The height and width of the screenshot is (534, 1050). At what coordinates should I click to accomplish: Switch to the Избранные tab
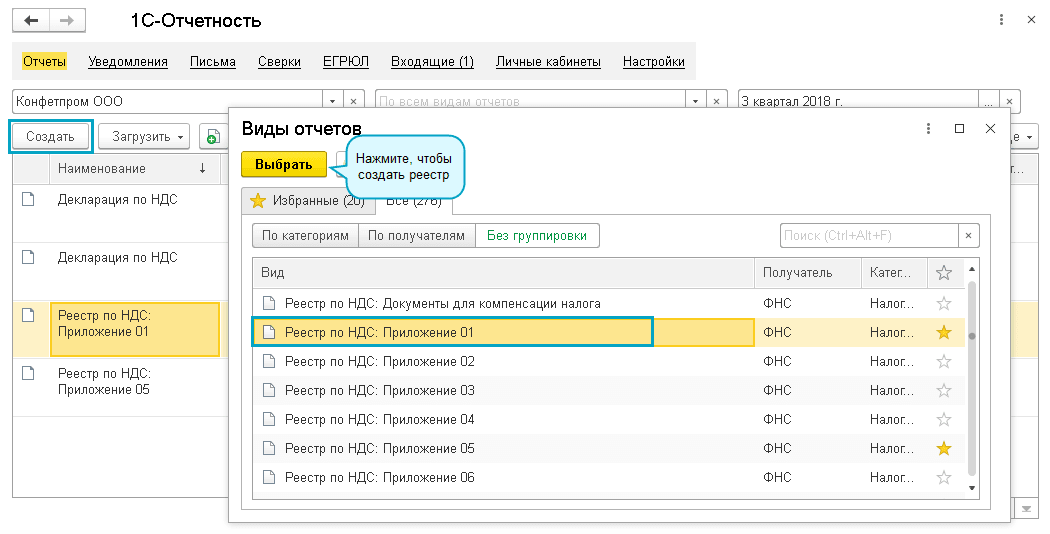tap(308, 201)
